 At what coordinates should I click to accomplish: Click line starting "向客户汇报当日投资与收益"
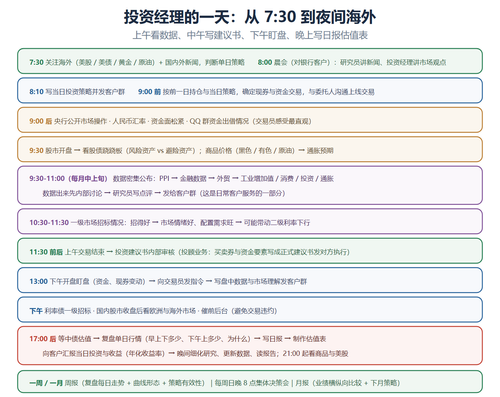tap(195, 354)
